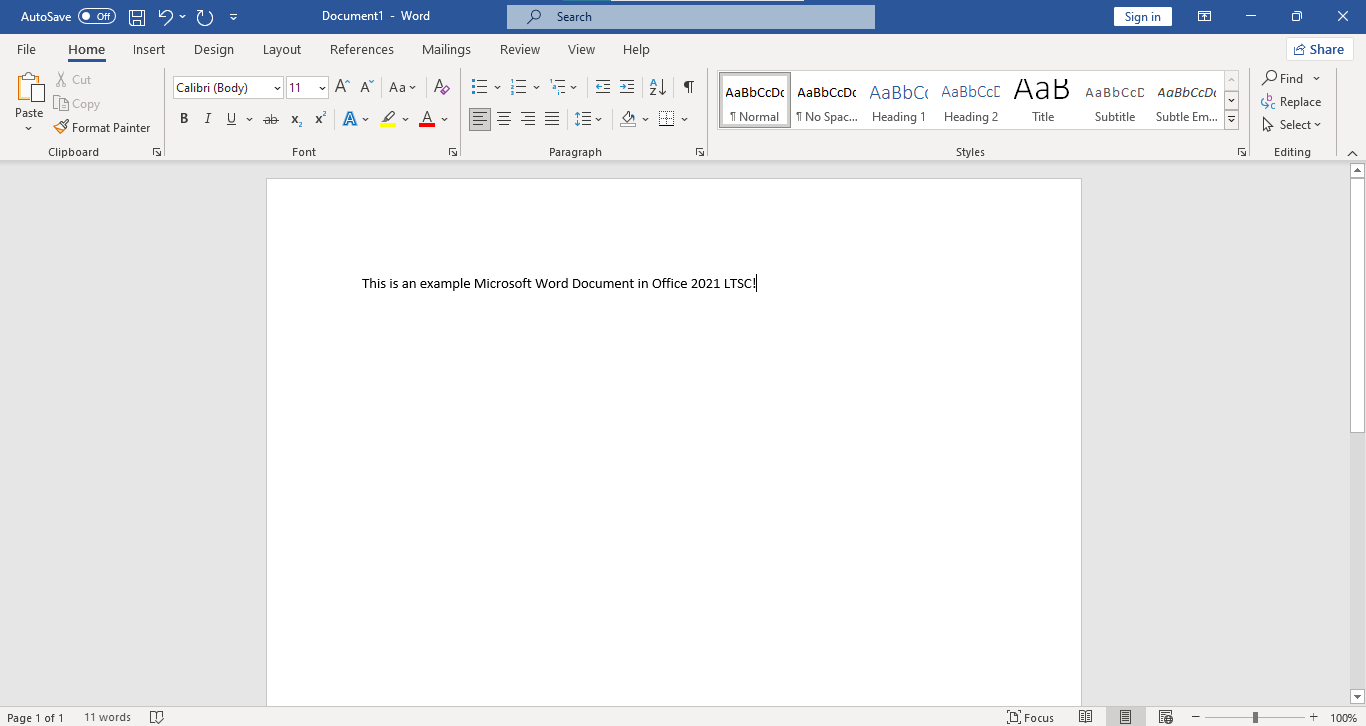The height and width of the screenshot is (726, 1366).
Task: Open Paragraph settings dialog launcher
Action: tap(699, 152)
